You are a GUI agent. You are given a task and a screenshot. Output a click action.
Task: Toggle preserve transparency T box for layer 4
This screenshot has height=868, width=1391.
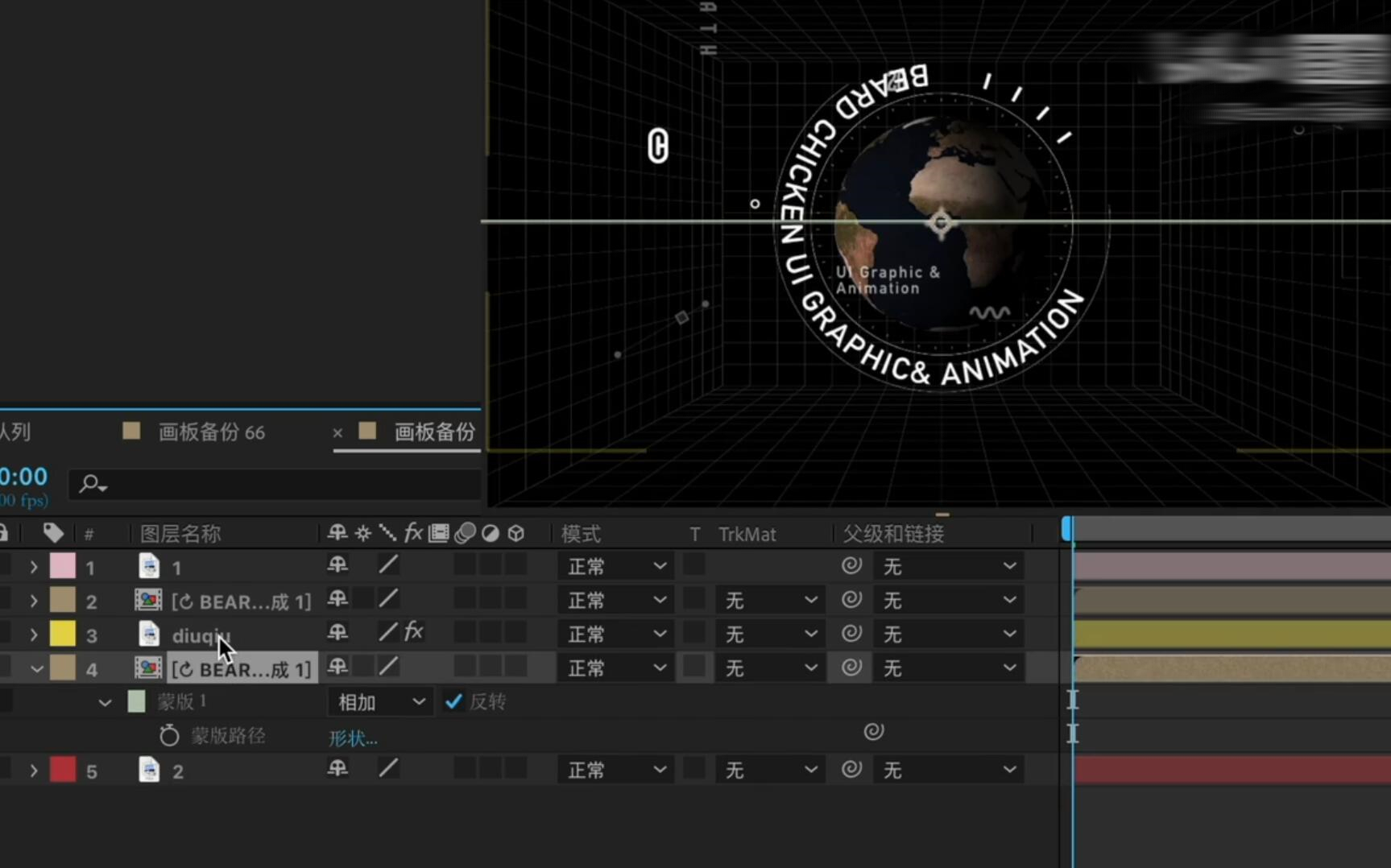point(693,667)
